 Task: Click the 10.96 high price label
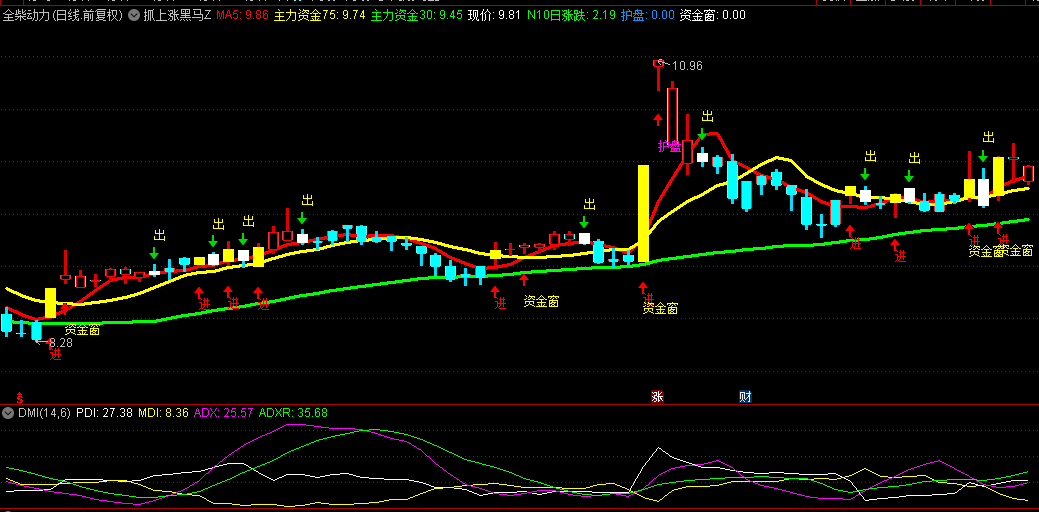687,66
